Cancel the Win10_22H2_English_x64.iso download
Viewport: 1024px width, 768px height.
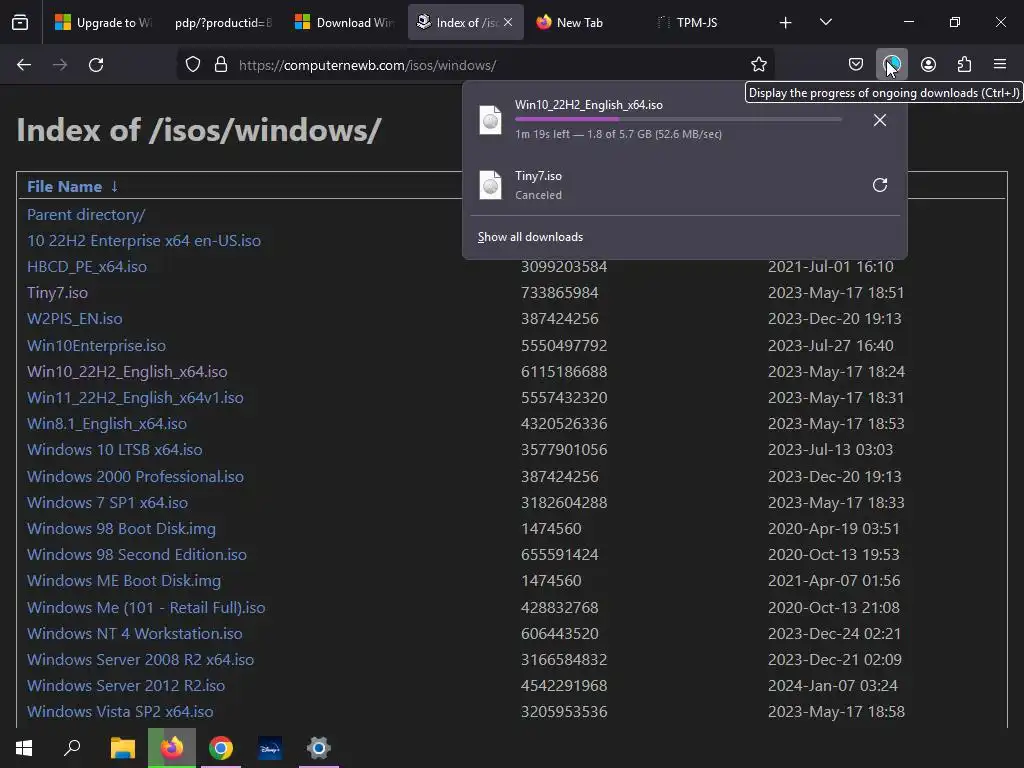tap(880, 120)
